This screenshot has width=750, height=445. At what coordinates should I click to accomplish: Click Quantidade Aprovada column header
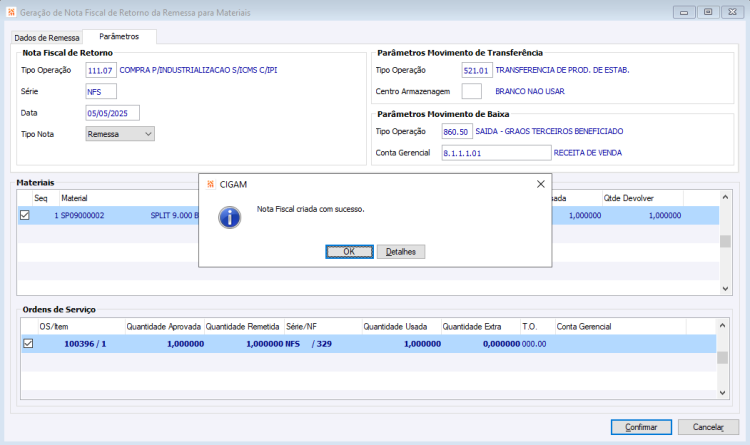click(x=164, y=326)
